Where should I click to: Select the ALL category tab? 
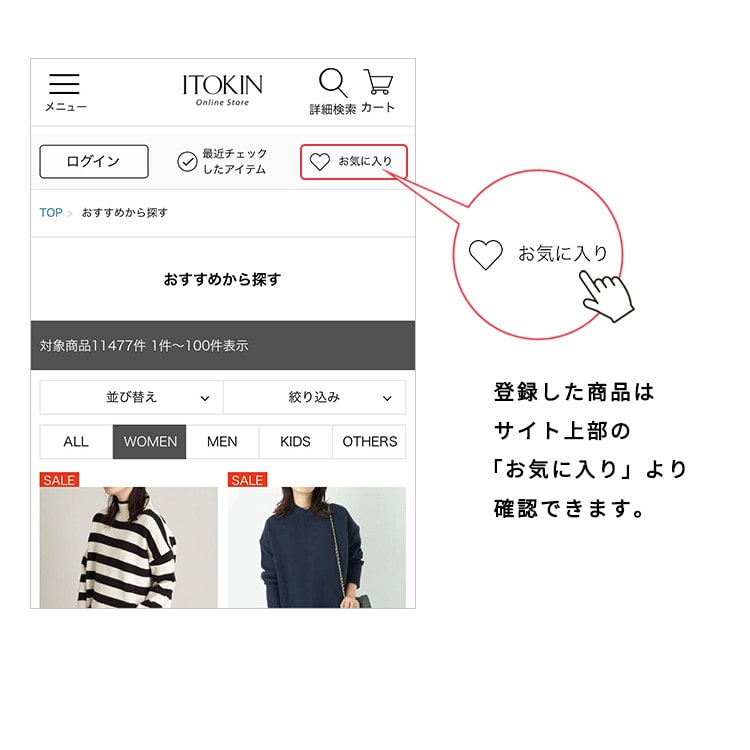tap(76, 441)
